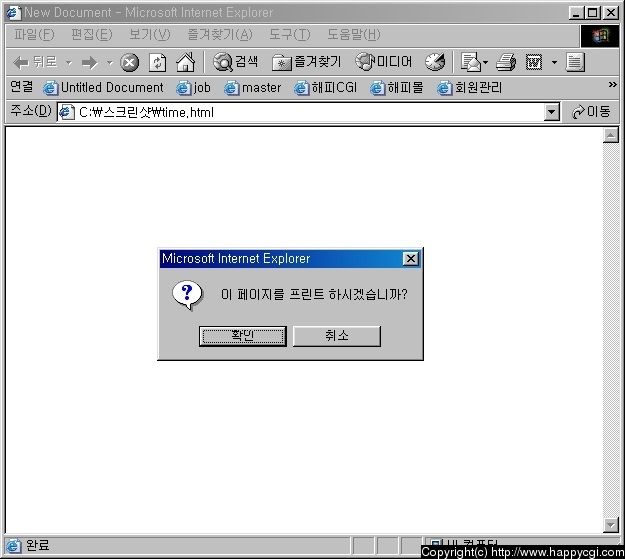This screenshot has height=559, width=625.
Task: Click the 이동 Go button
Action: click(x=591, y=112)
